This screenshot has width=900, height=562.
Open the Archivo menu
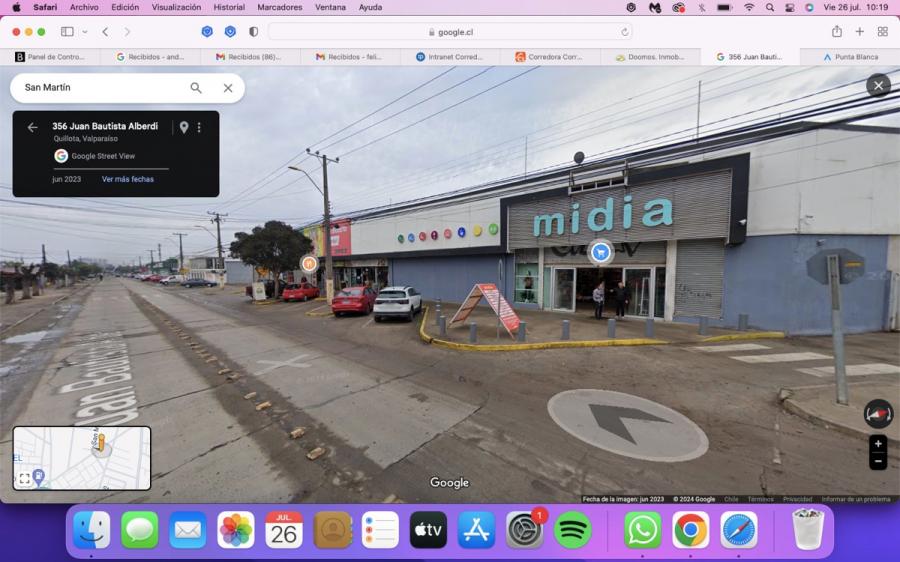(x=84, y=7)
